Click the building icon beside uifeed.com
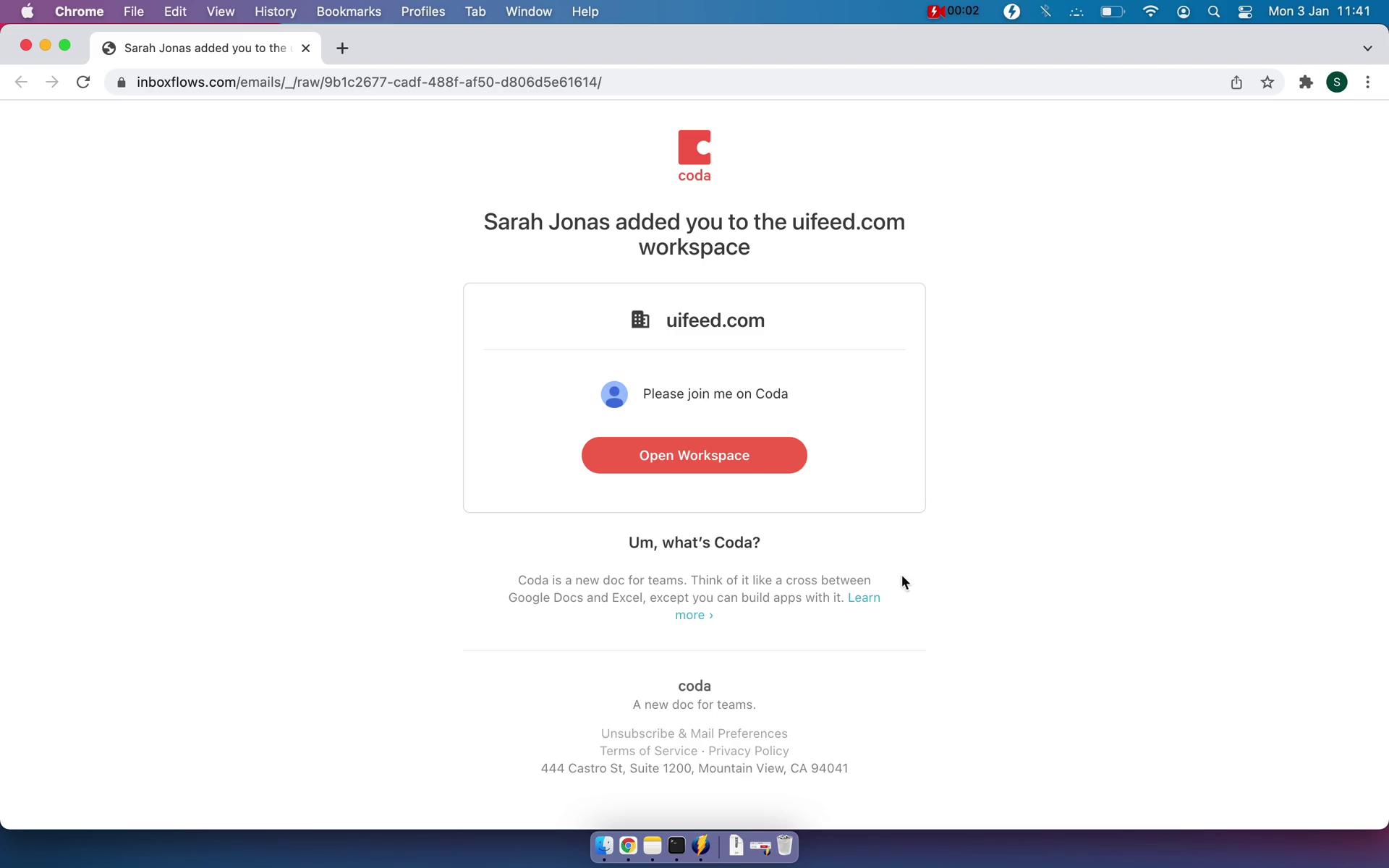The image size is (1389, 868). (640, 320)
